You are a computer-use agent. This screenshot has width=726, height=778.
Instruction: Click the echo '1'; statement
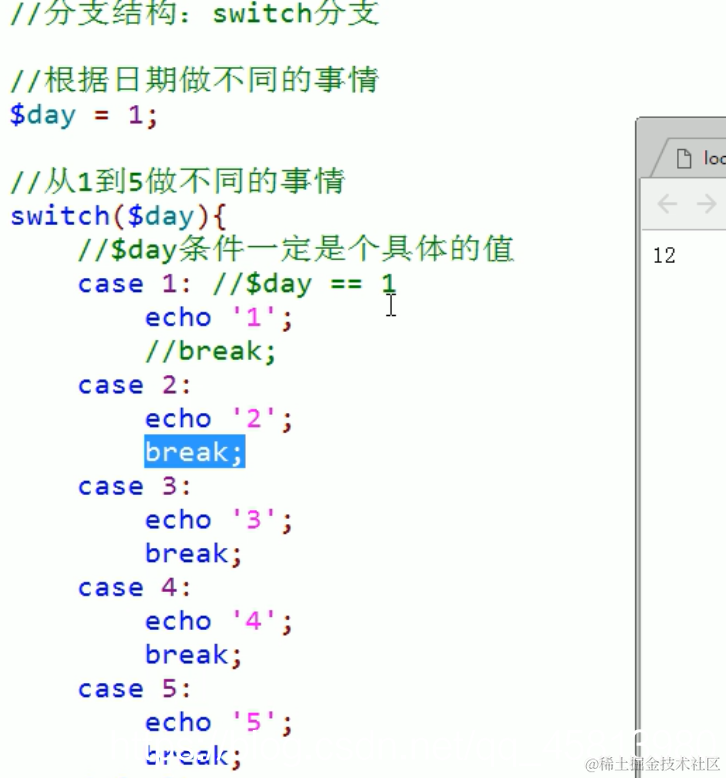219,318
